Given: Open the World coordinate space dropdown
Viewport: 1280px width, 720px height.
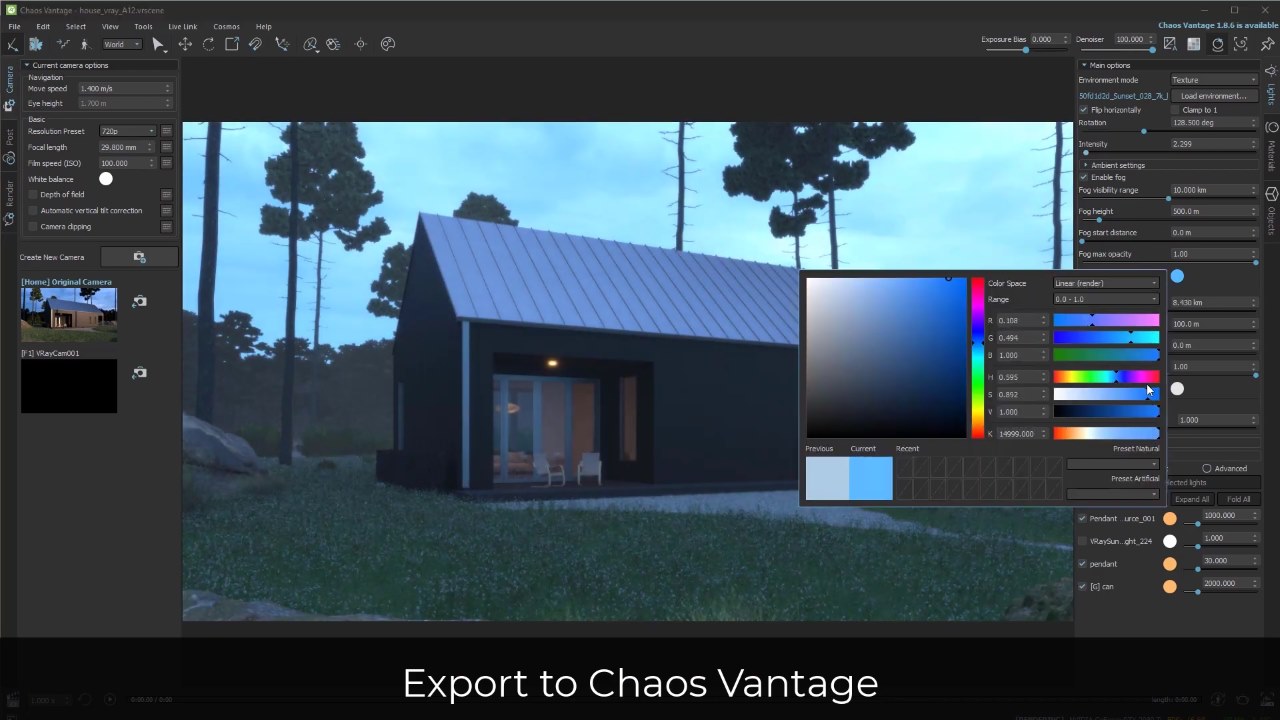Looking at the screenshot, I should click(121, 44).
